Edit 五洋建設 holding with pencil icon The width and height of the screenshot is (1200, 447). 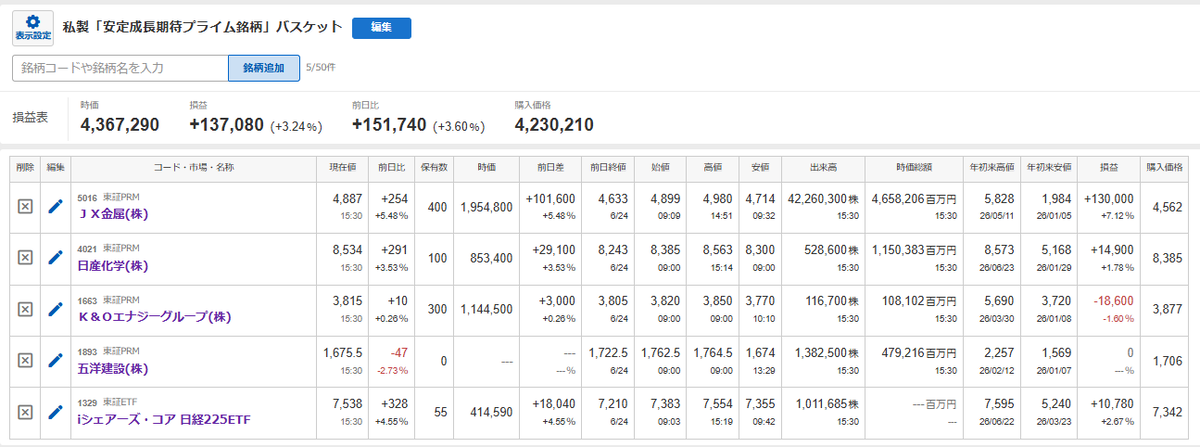click(x=55, y=360)
